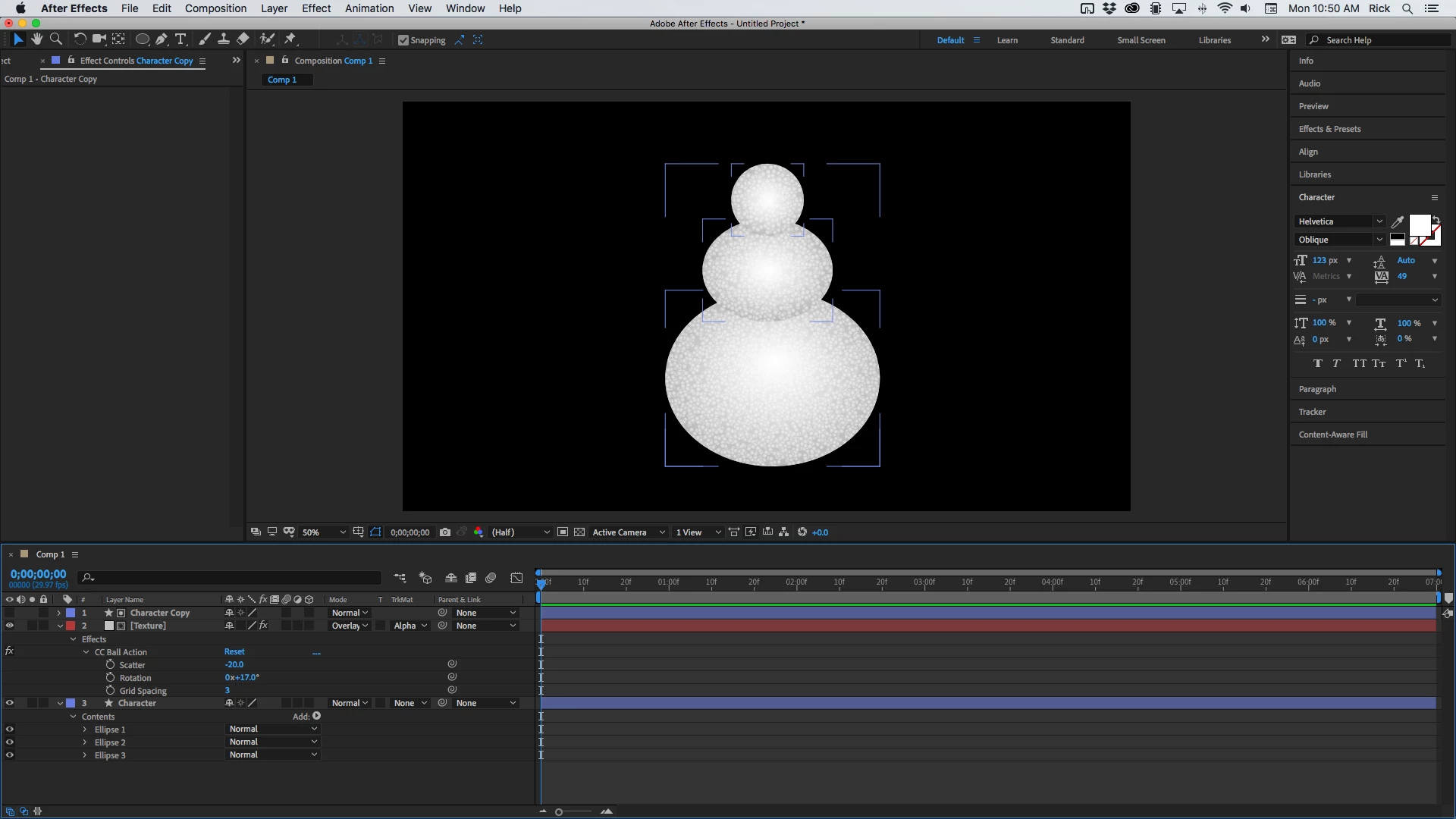The height and width of the screenshot is (819, 1456).
Task: Open the Overlay blending mode dropdown
Action: [349, 626]
